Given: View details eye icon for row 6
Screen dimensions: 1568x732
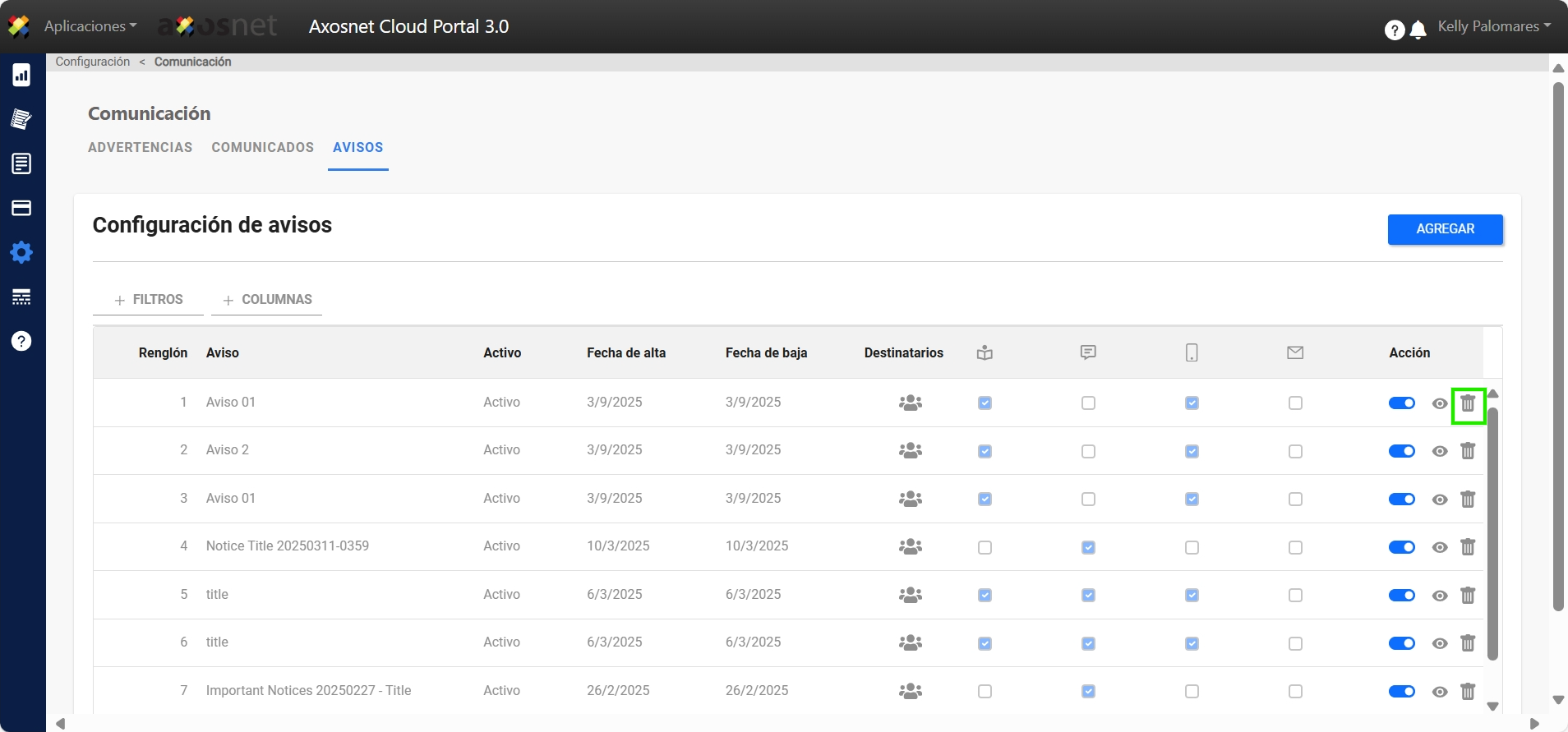Looking at the screenshot, I should [1439, 643].
